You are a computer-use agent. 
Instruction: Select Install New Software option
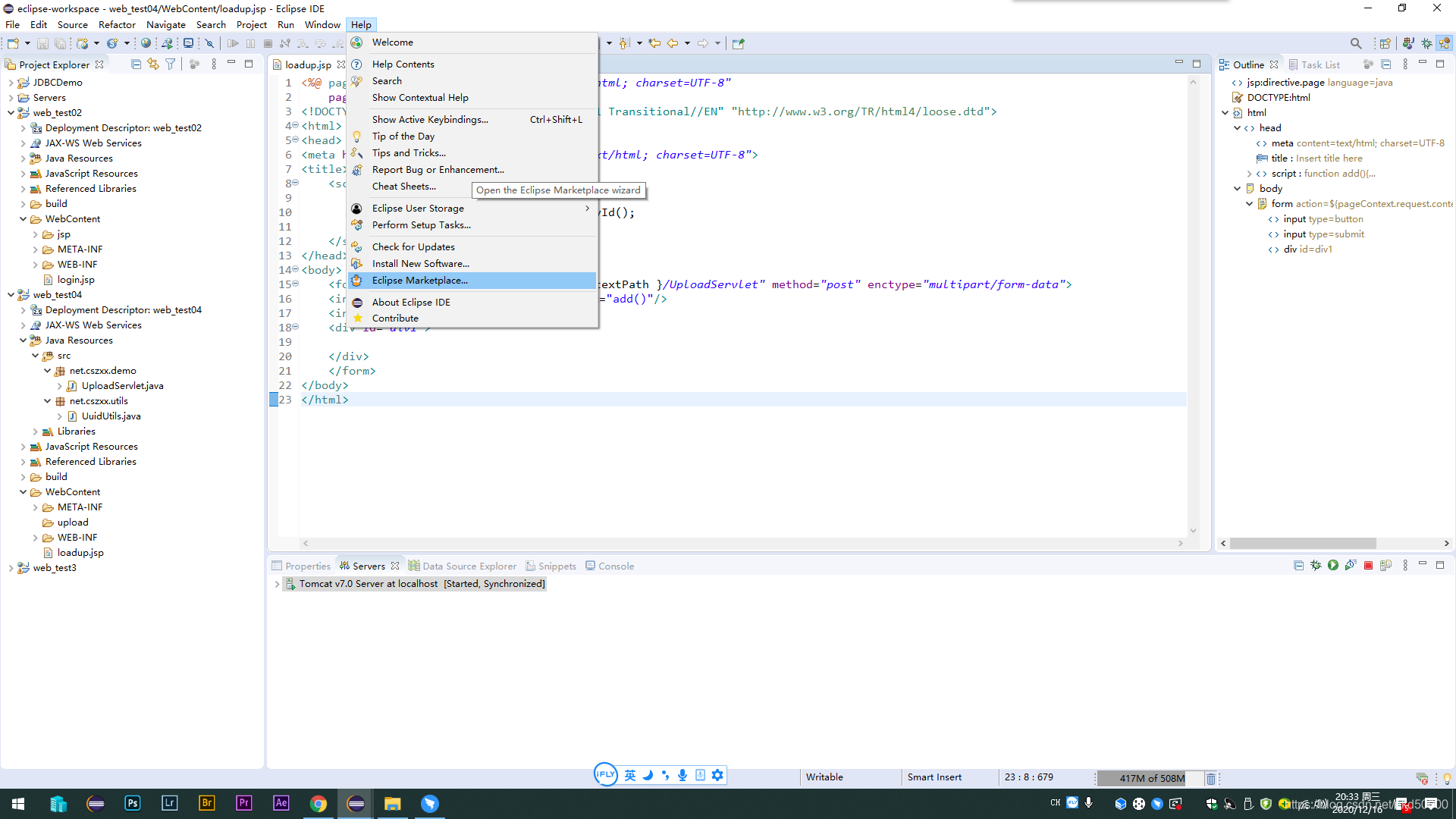(420, 263)
